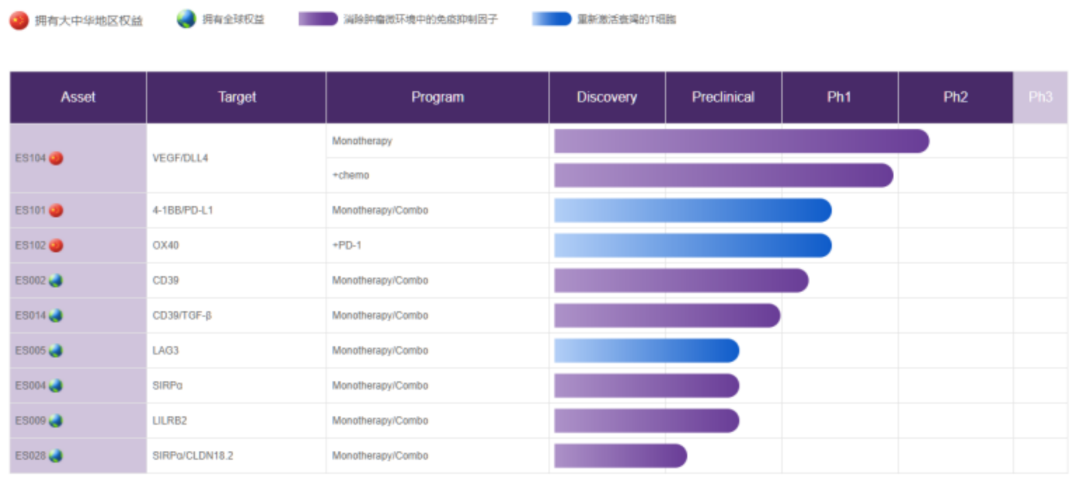Viewport: 1080px width, 478px height.
Task: Click the blue LAG3 progress bar
Action: click(x=646, y=351)
